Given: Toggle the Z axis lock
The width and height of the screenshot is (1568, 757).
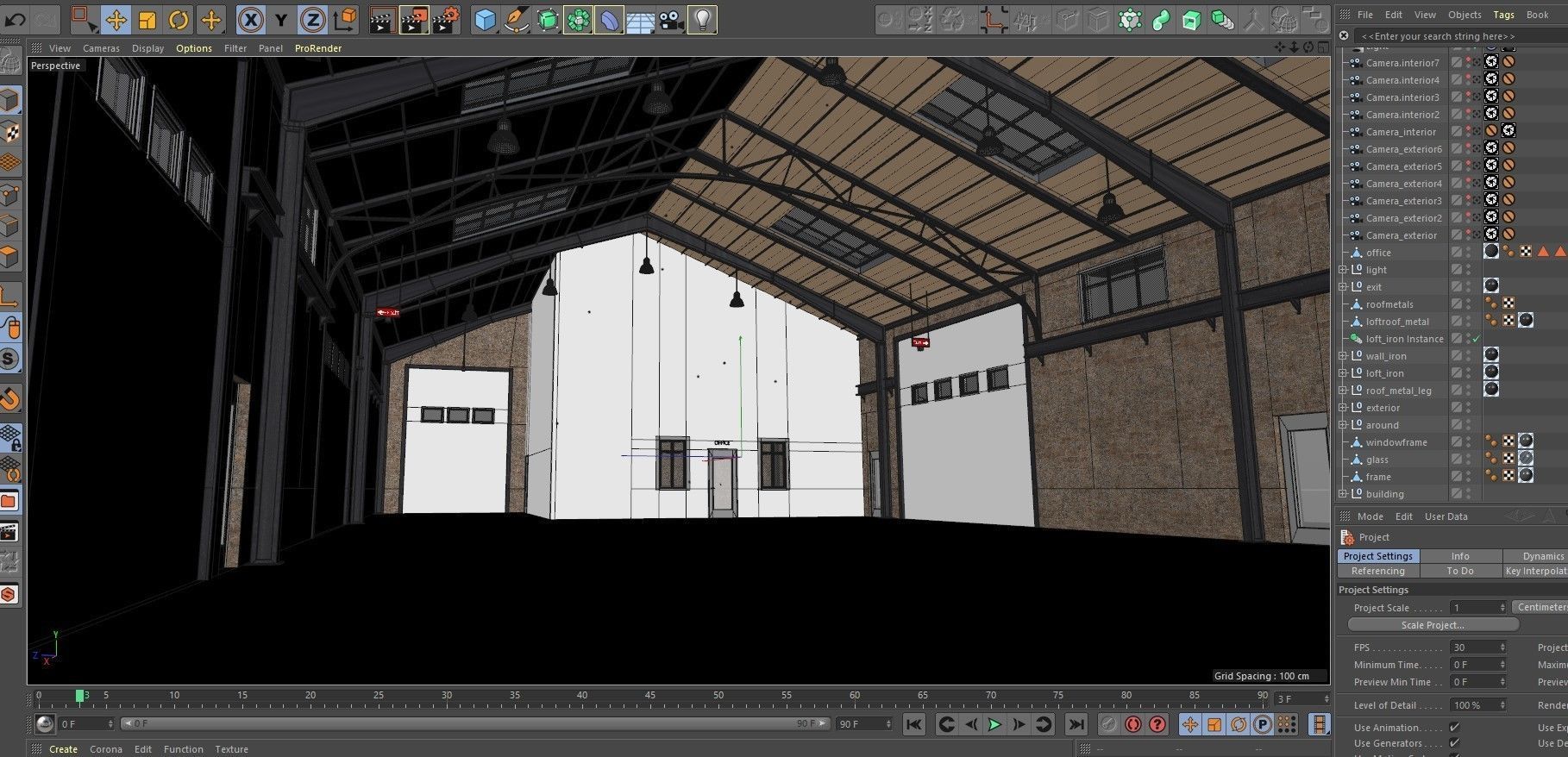Looking at the screenshot, I should click(312, 19).
